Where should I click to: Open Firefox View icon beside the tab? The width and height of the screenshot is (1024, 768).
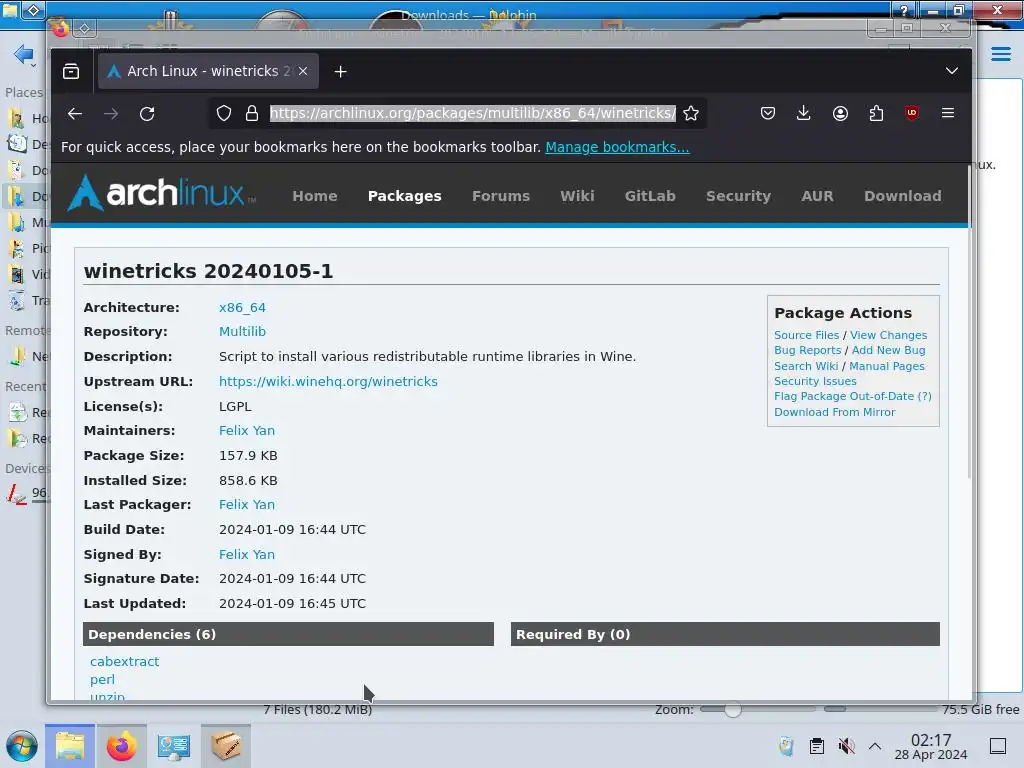[71, 71]
